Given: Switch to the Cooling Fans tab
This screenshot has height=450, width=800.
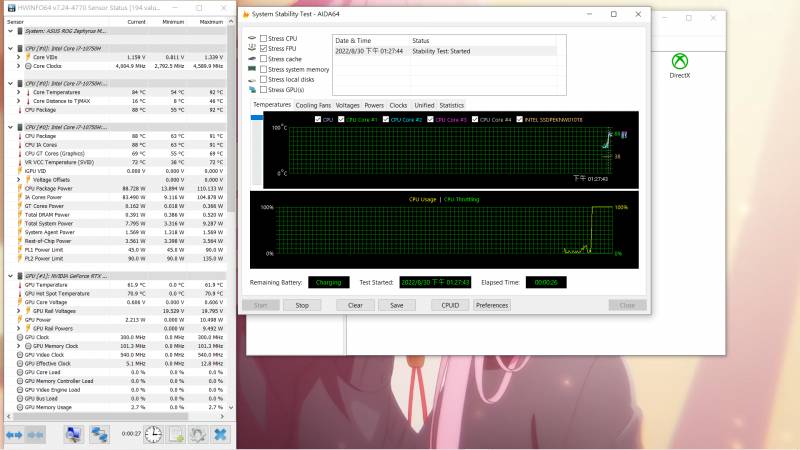Looking at the screenshot, I should click(313, 105).
